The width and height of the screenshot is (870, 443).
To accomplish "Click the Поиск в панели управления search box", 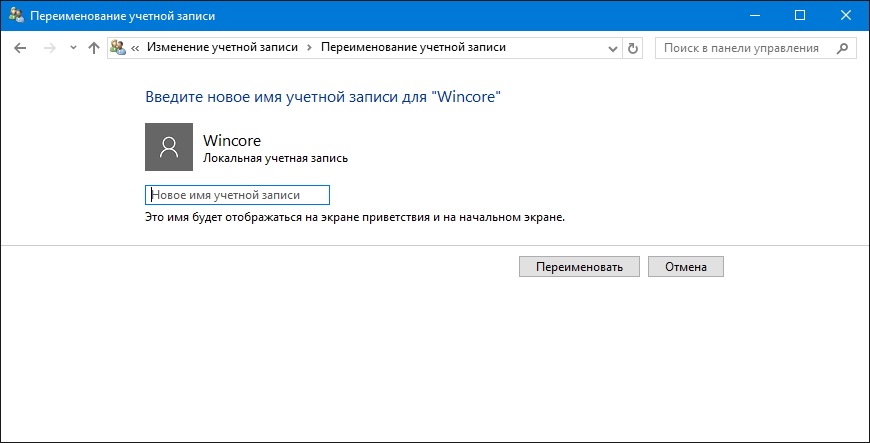I will coord(746,48).
